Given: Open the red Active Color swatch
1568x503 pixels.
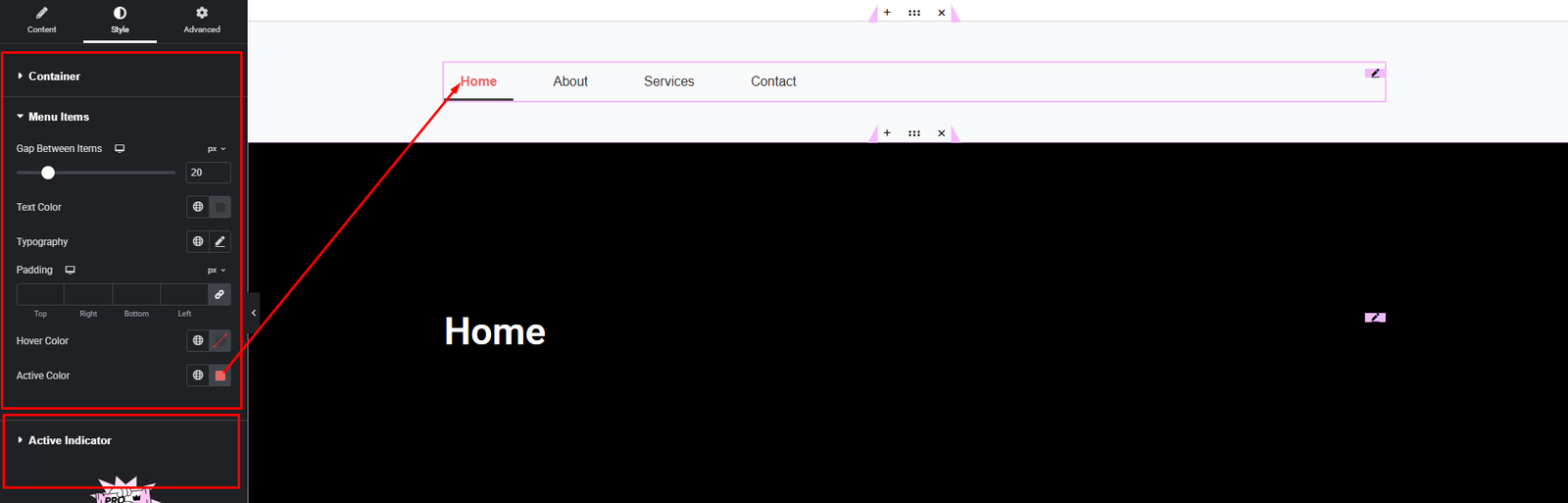Looking at the screenshot, I should point(220,376).
